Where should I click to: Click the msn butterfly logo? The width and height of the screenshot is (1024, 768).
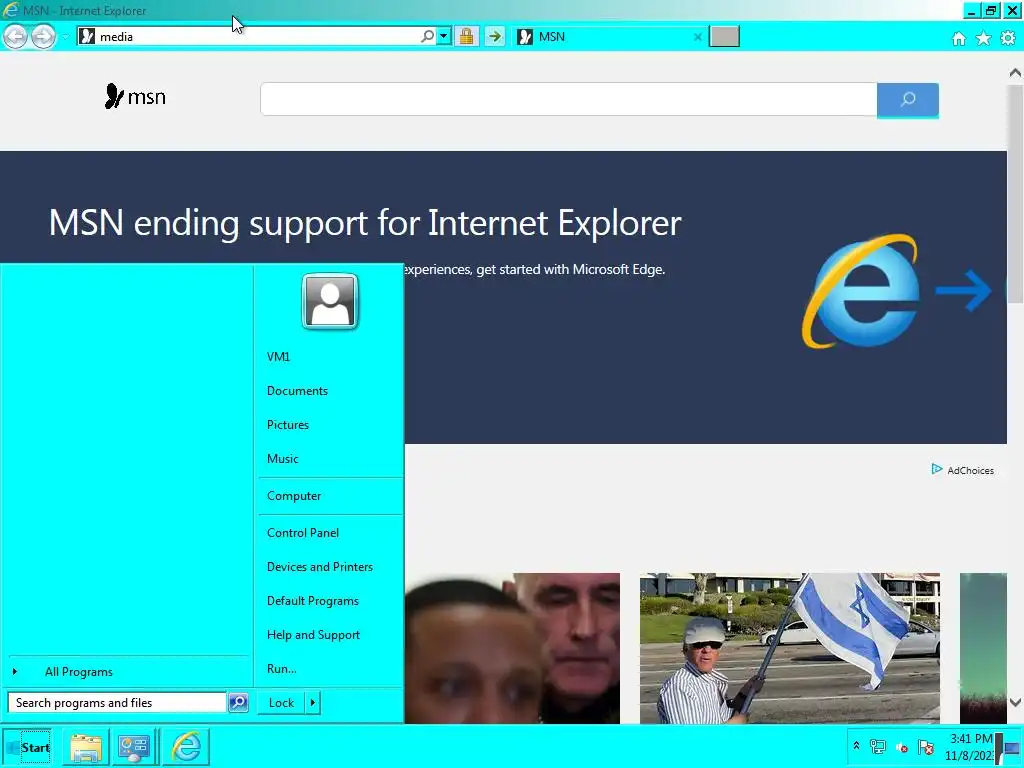coord(135,97)
